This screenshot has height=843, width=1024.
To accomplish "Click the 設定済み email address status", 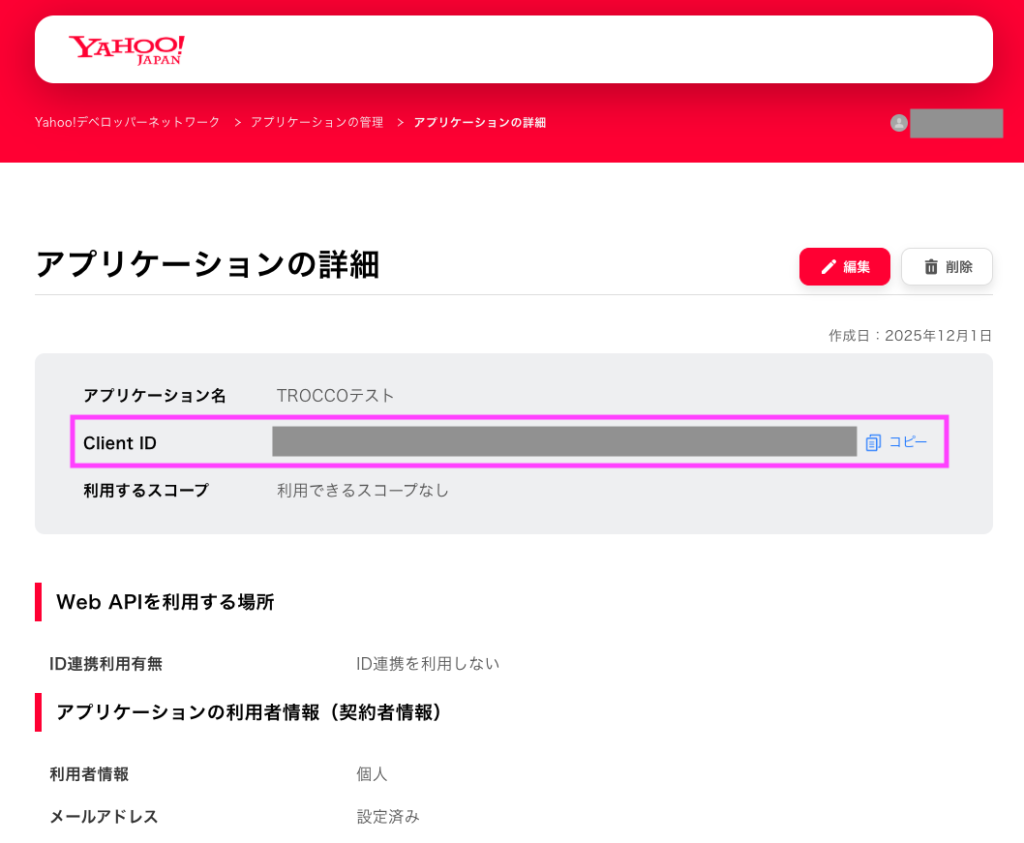I will click(x=388, y=816).
